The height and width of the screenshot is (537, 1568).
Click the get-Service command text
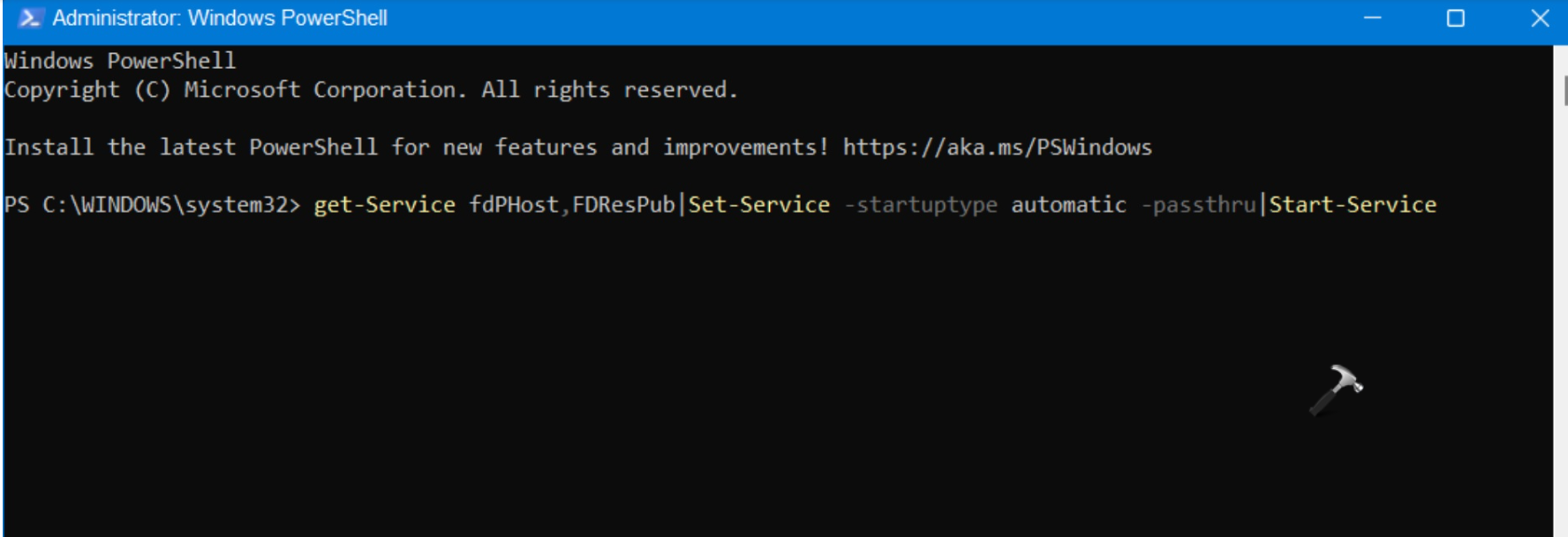click(384, 205)
